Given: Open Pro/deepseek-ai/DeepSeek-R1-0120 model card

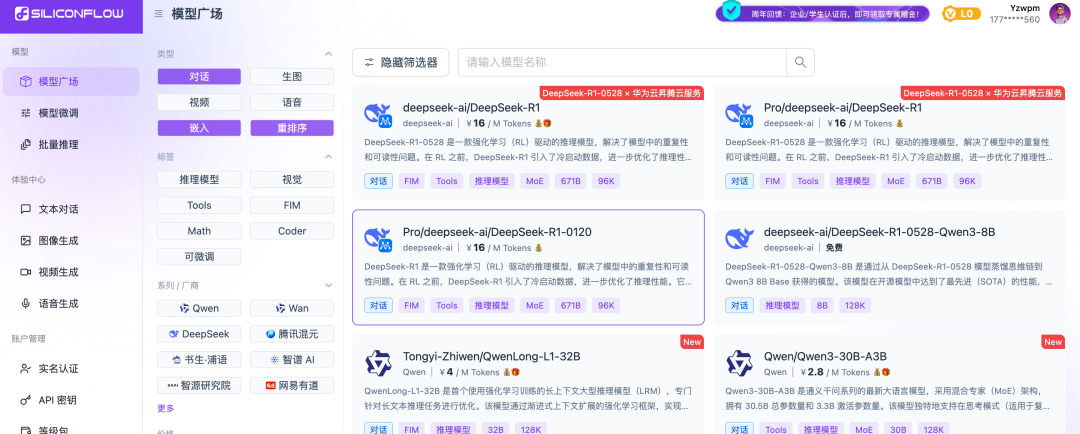Looking at the screenshot, I should pyautogui.click(x=528, y=267).
